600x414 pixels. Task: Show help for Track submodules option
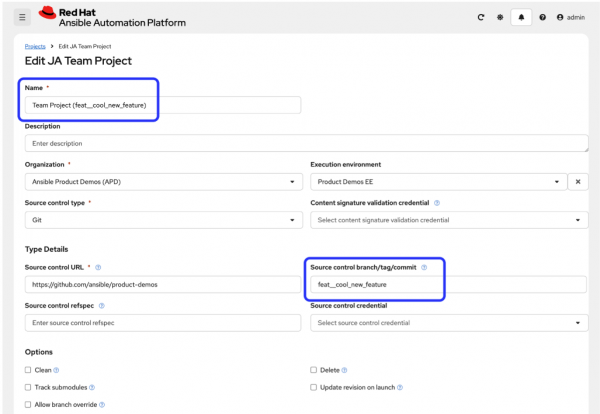click(x=92, y=387)
